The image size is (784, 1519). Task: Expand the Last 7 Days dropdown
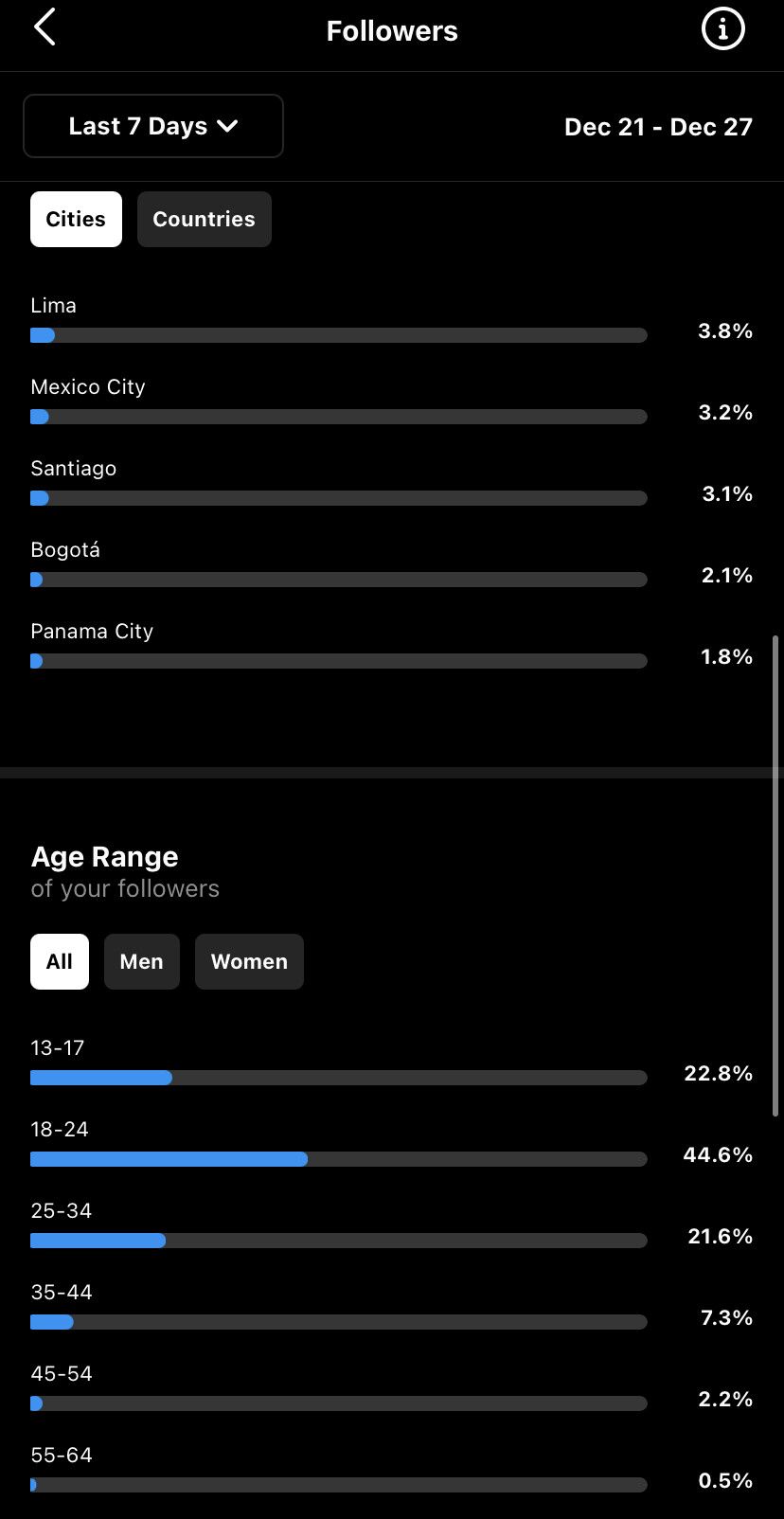pyautogui.click(x=153, y=126)
